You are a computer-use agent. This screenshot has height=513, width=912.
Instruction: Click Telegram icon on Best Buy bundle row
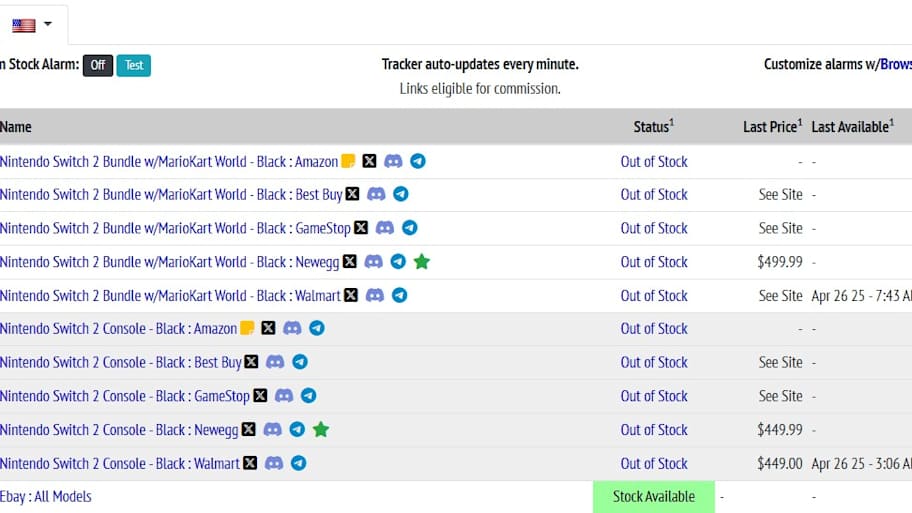pos(401,194)
